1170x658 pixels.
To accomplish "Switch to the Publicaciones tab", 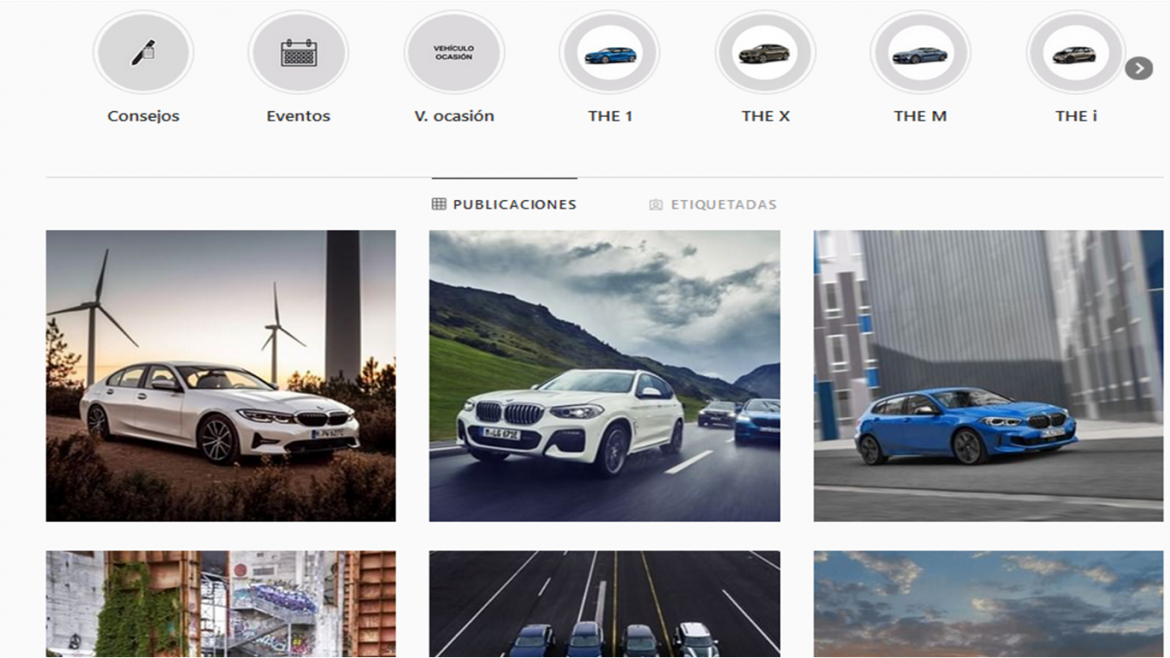I will [x=504, y=204].
